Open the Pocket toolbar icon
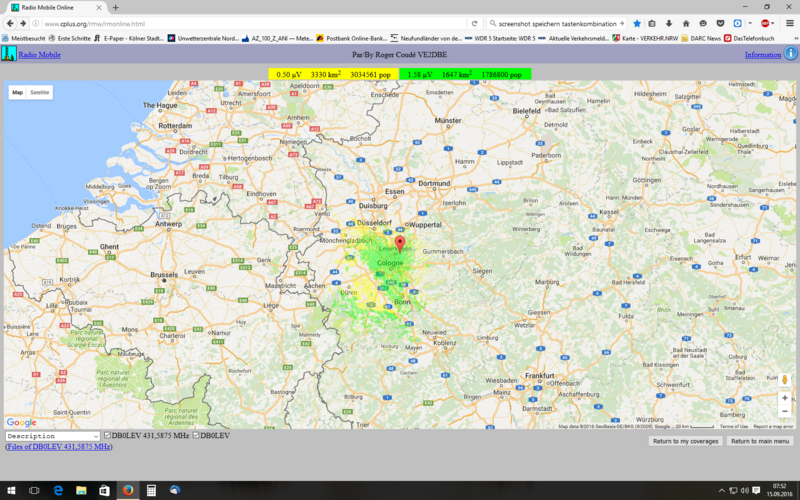Screen dimensions: 800x500 point(720,23)
